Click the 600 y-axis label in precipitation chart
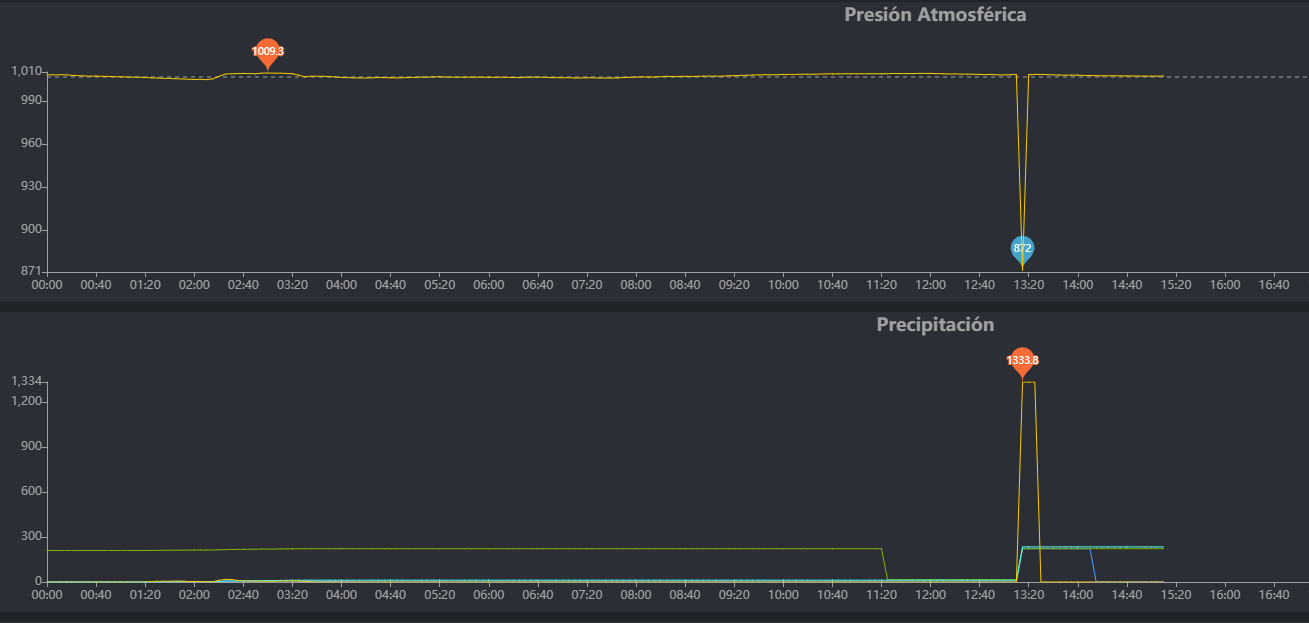1309x623 pixels. click(30, 492)
